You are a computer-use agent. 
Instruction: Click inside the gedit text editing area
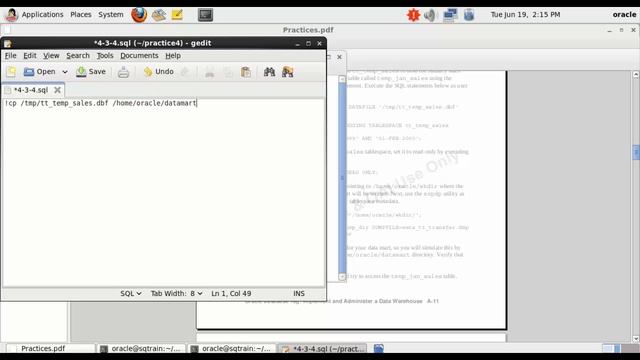click(163, 192)
